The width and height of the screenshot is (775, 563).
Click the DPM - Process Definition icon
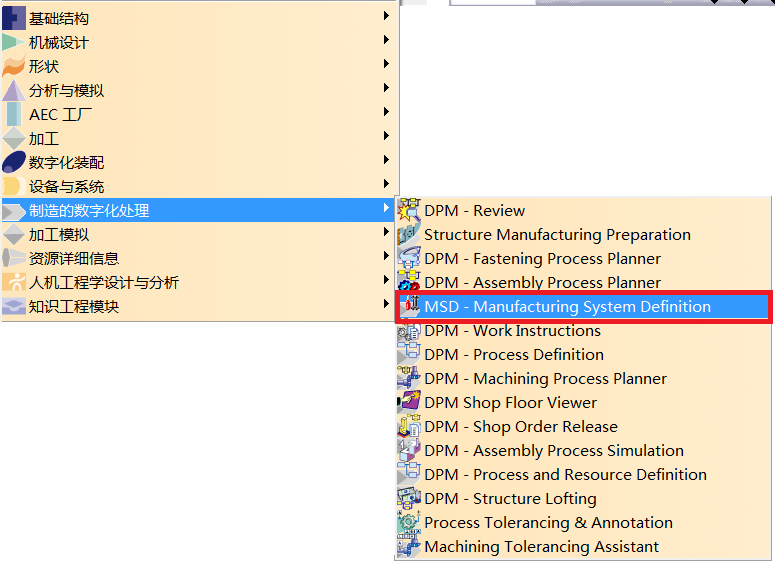409,354
